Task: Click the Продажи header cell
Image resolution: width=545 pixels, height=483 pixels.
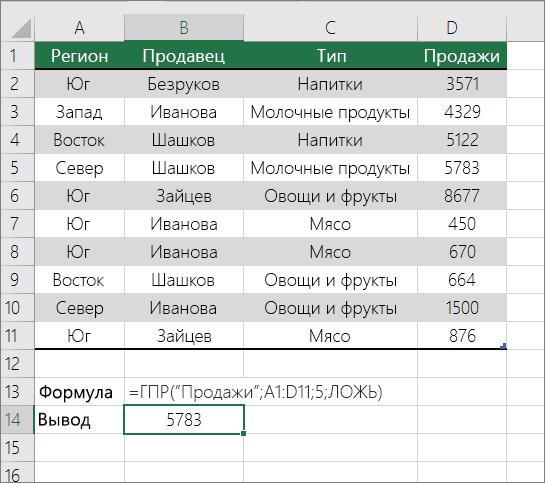Action: click(462, 56)
